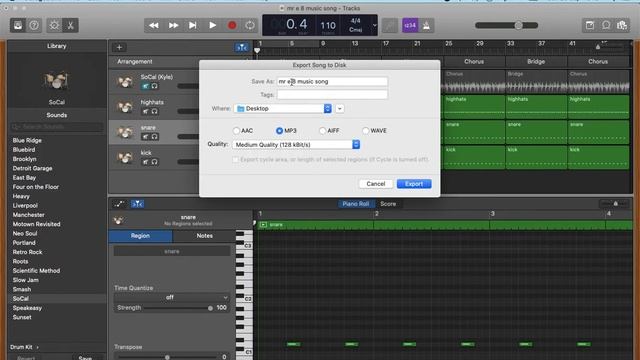Adjust the Transpose slider
The width and height of the screenshot is (640, 360).
[x=167, y=357]
